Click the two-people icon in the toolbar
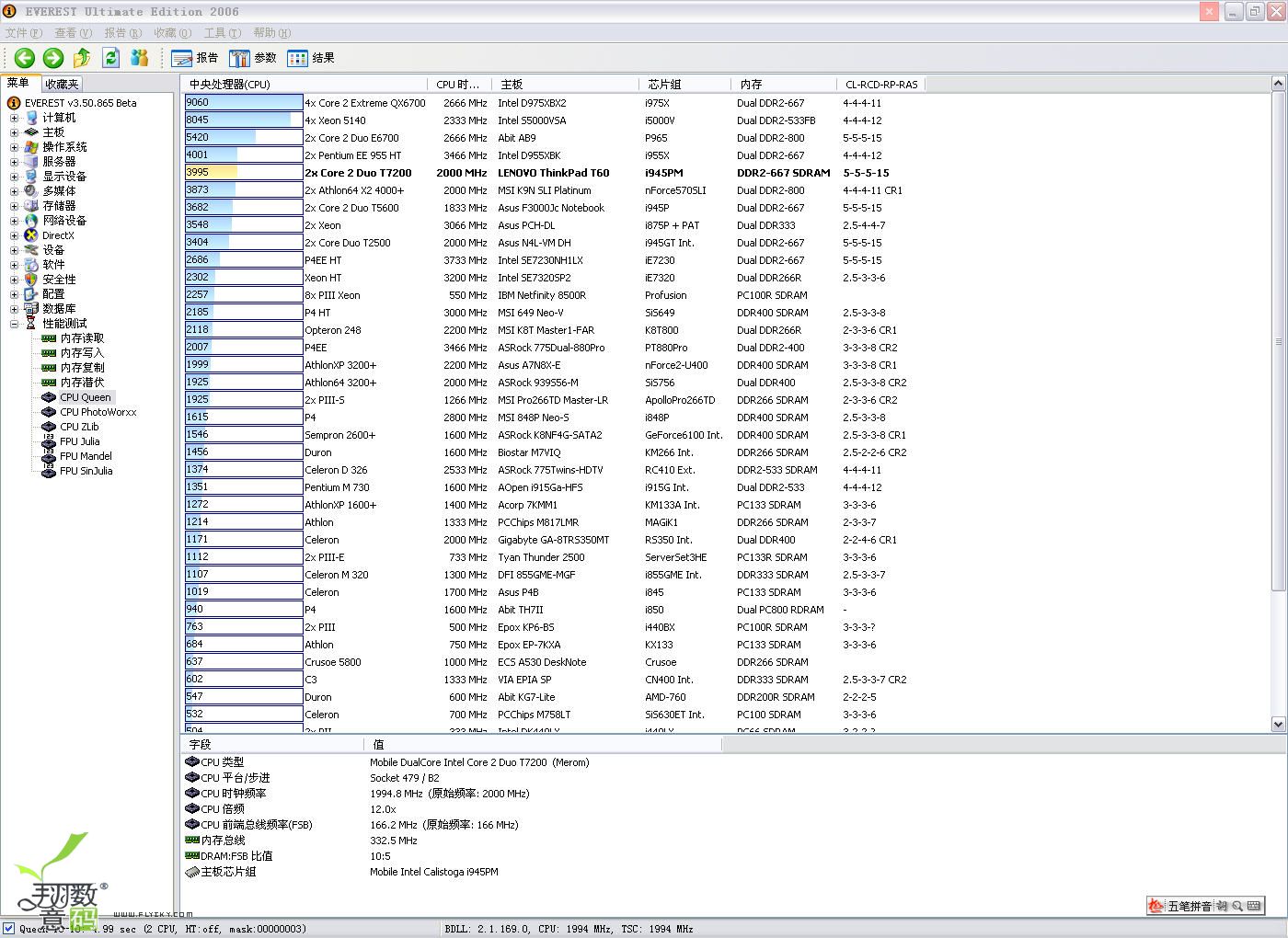Screen dimensions: 1288x938 click(140, 58)
